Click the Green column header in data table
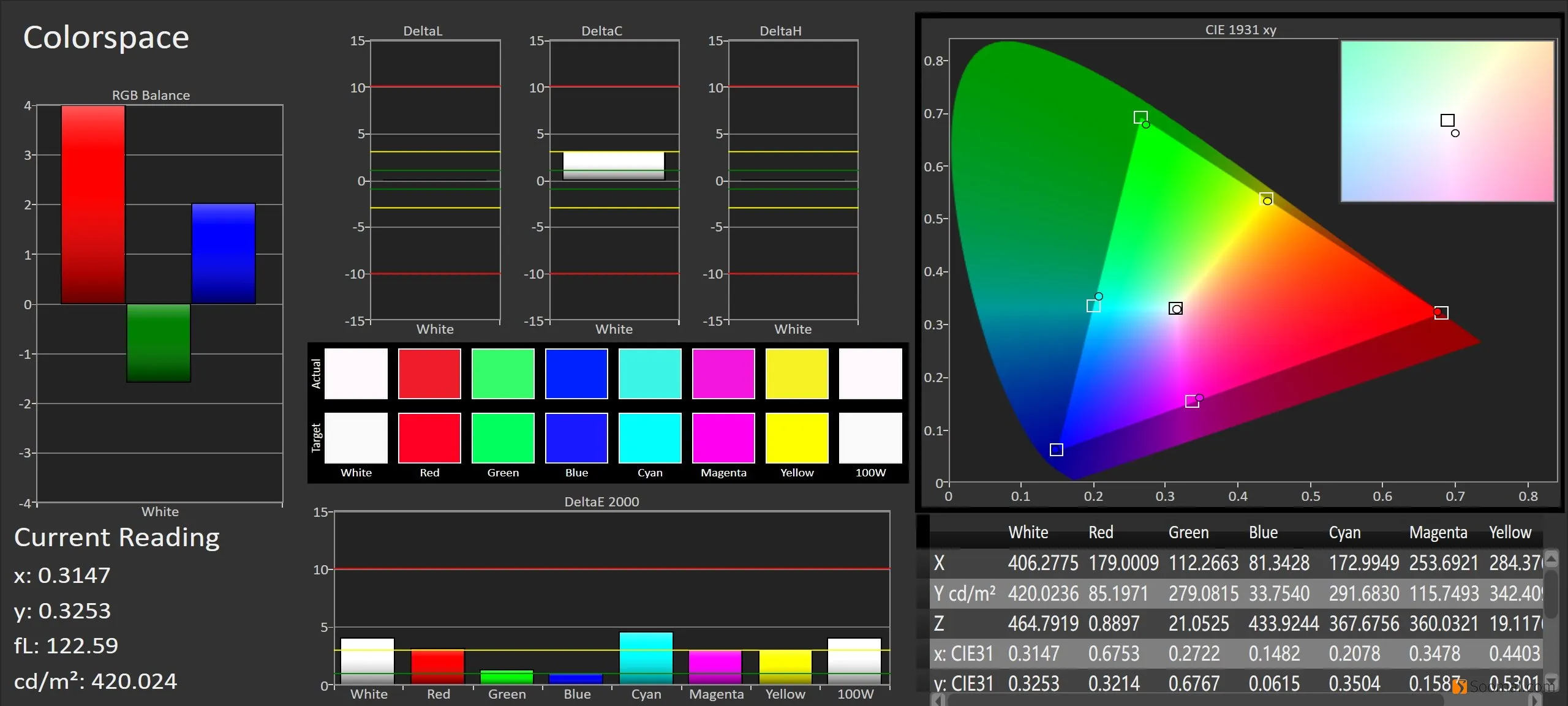Image resolution: width=1568 pixels, height=706 pixels. [x=1188, y=533]
